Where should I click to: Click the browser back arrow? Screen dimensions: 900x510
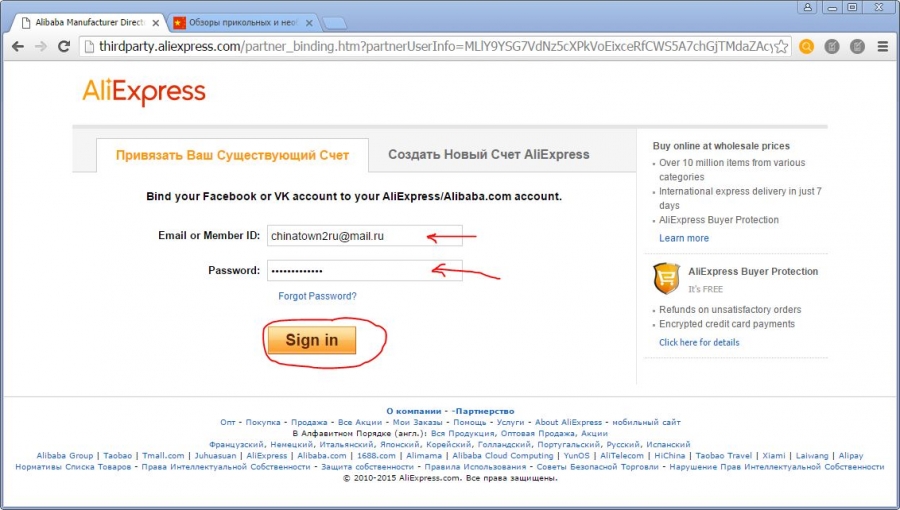coord(18,46)
